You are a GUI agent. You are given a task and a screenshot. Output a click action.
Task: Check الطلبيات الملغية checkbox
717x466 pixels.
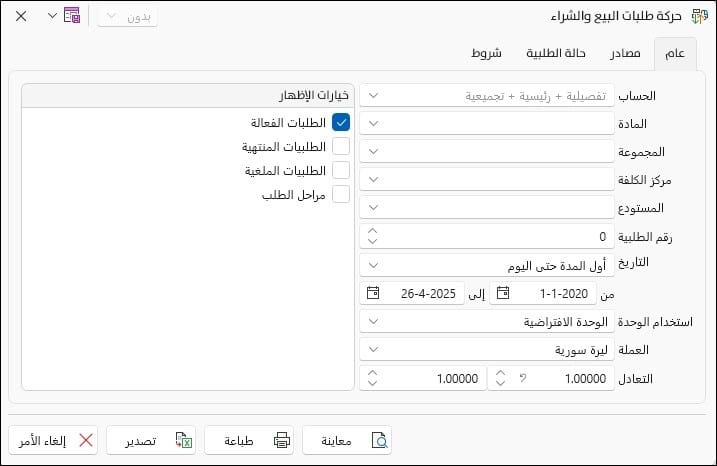point(341,170)
